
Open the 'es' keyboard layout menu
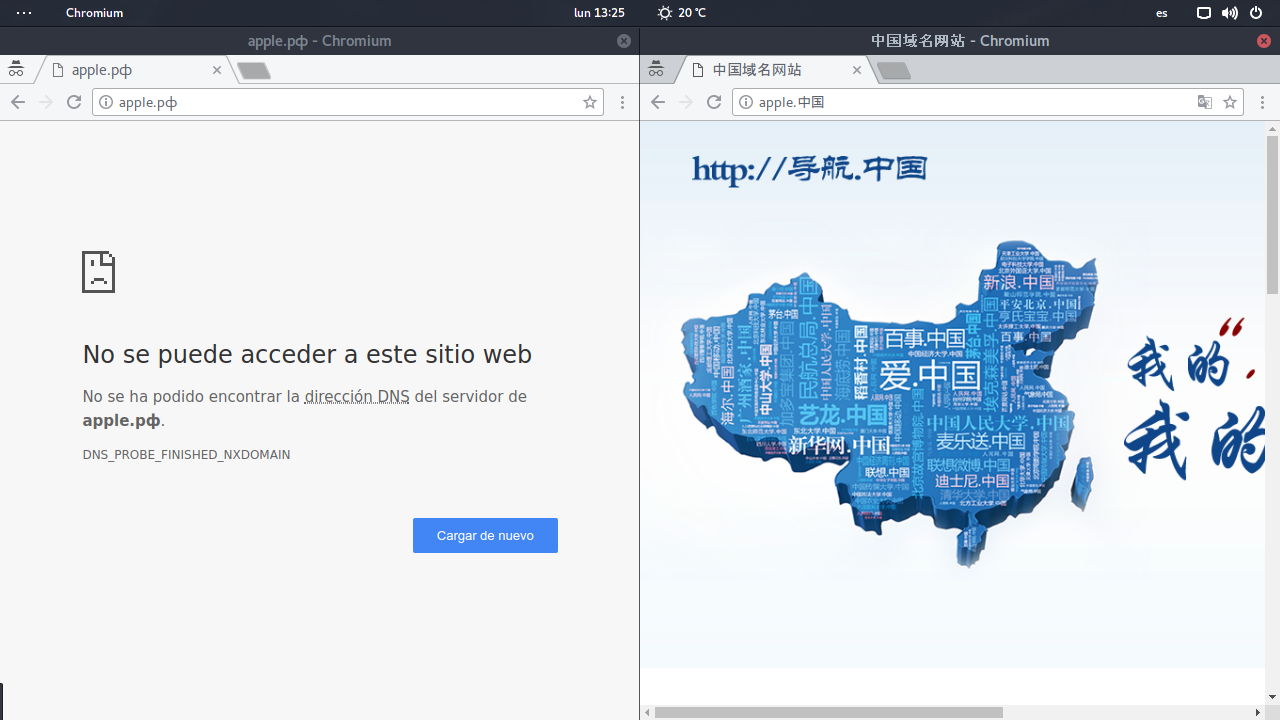click(1161, 13)
